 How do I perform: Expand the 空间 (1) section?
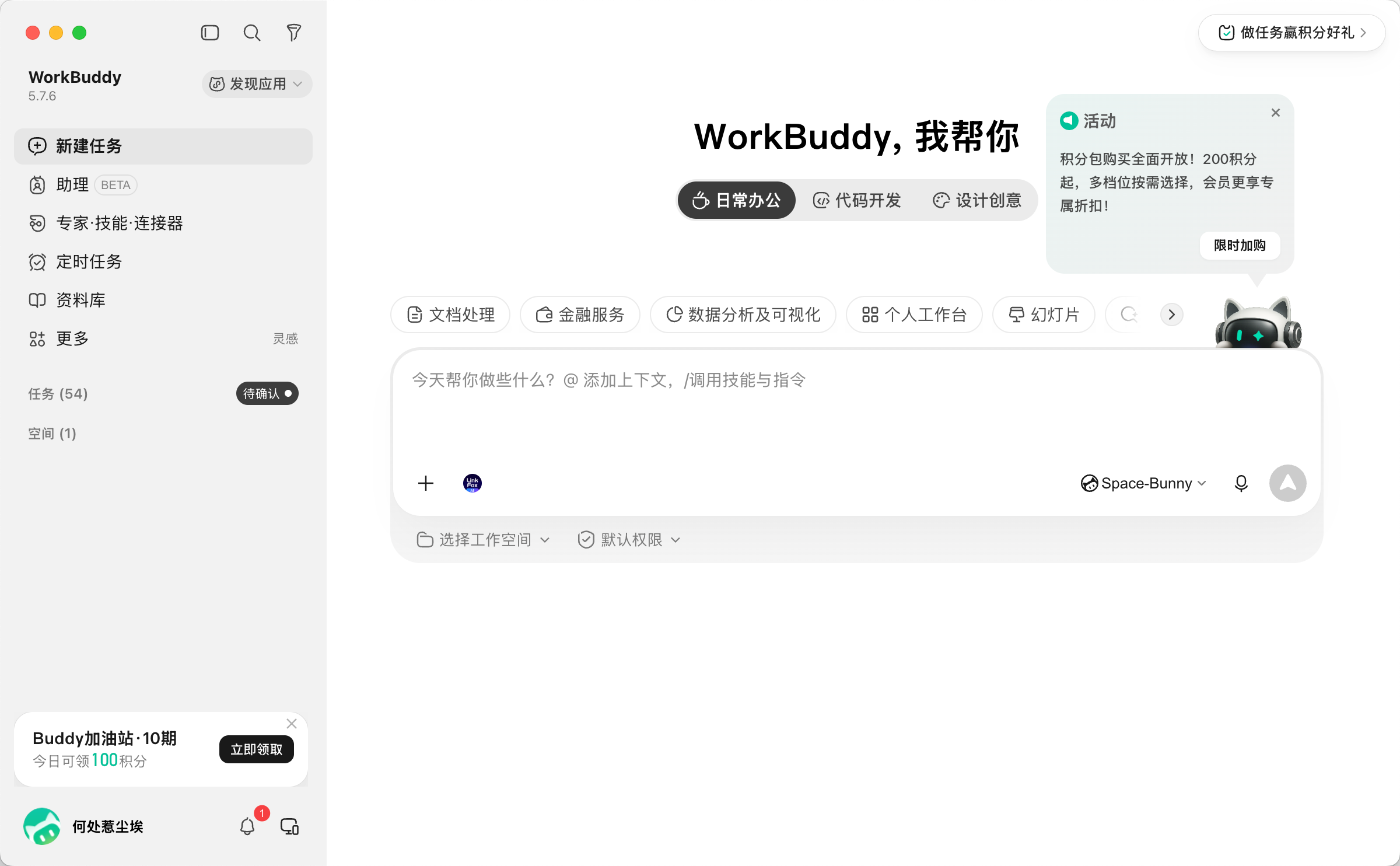pyautogui.click(x=52, y=434)
